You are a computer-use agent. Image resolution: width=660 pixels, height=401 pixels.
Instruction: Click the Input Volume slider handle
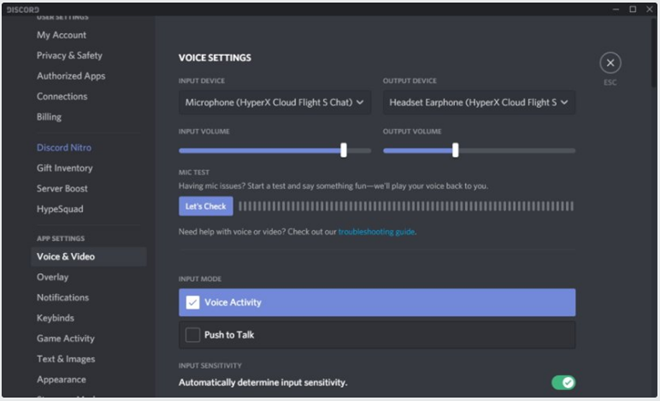point(343,150)
